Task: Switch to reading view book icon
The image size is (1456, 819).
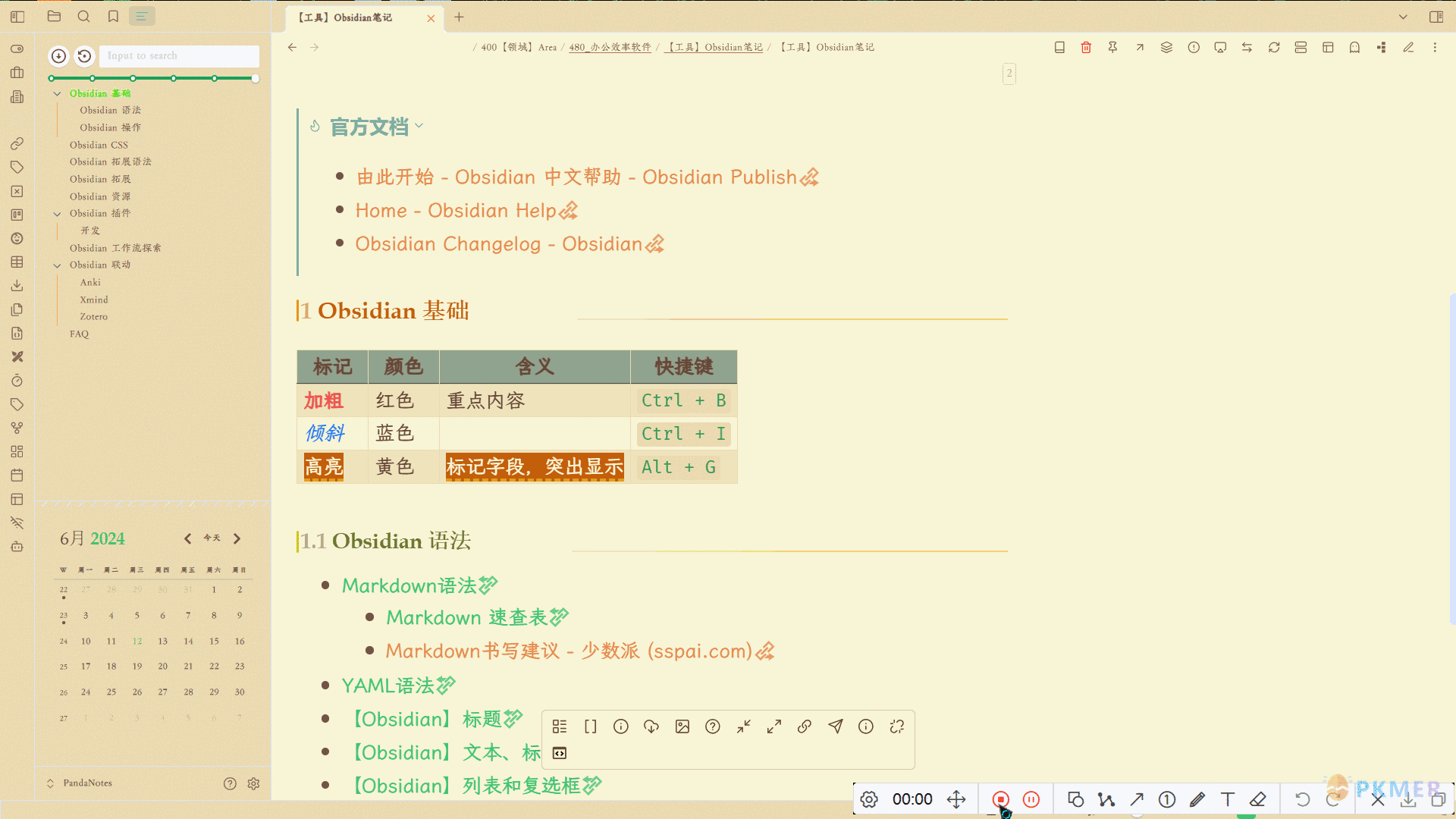Action: 1059,47
